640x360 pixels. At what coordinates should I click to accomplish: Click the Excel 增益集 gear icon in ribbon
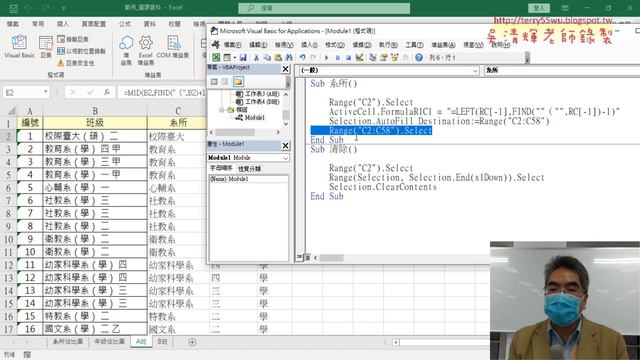coord(146,50)
